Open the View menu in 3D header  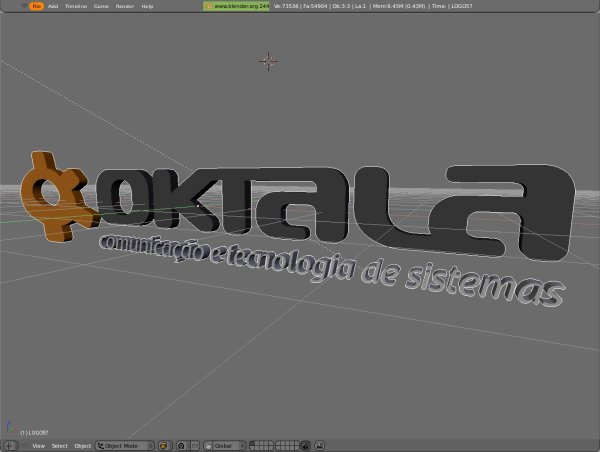tap(38, 445)
